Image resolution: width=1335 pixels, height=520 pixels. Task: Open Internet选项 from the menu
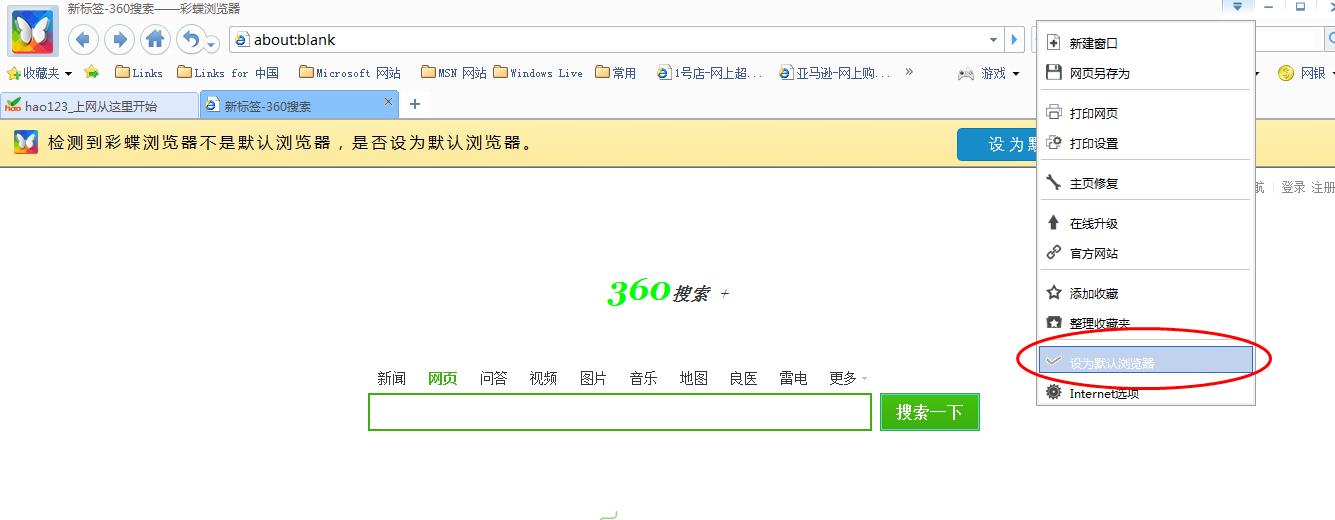(x=1146, y=393)
